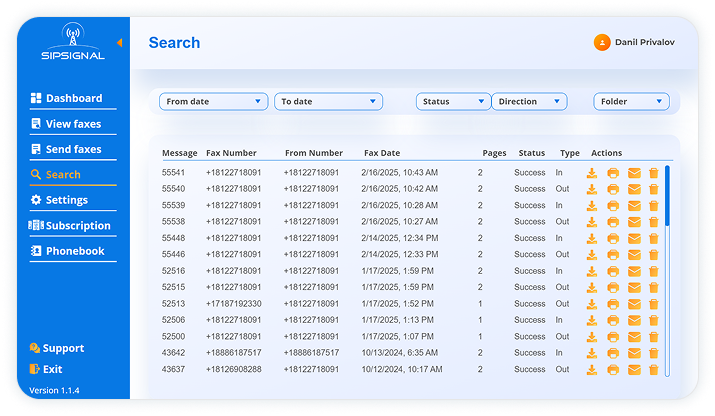Open the From date dropdown
Viewport: 715px width, 416px height.
click(214, 101)
